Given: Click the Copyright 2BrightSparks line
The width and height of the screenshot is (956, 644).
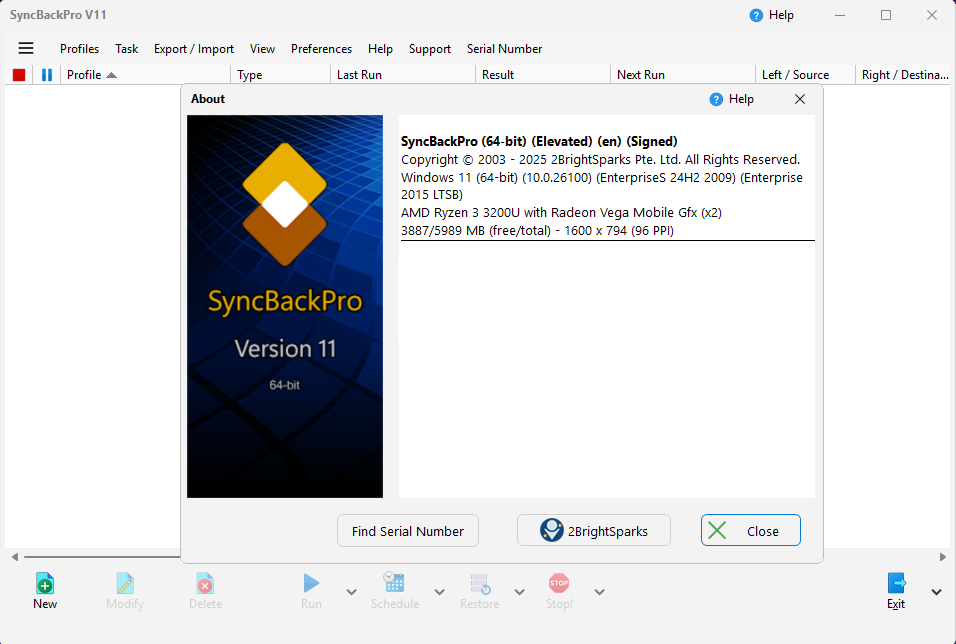Looking at the screenshot, I should (x=601, y=160).
